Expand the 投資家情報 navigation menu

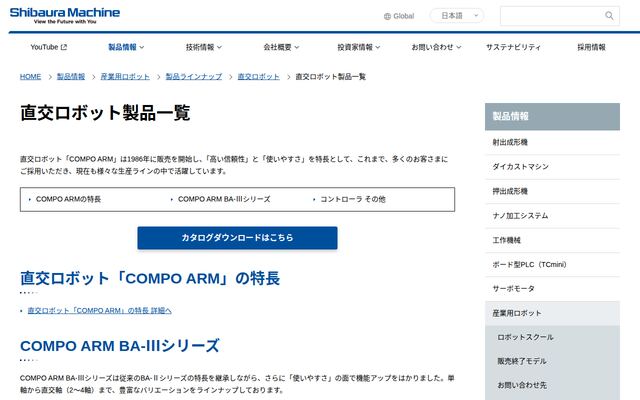[358, 47]
